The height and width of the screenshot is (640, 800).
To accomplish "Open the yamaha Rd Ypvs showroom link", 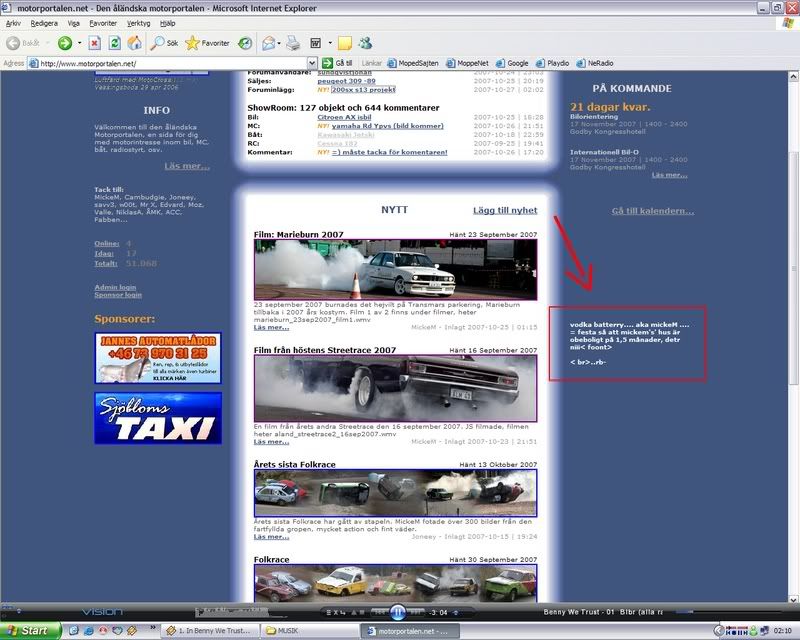I will click(388, 126).
